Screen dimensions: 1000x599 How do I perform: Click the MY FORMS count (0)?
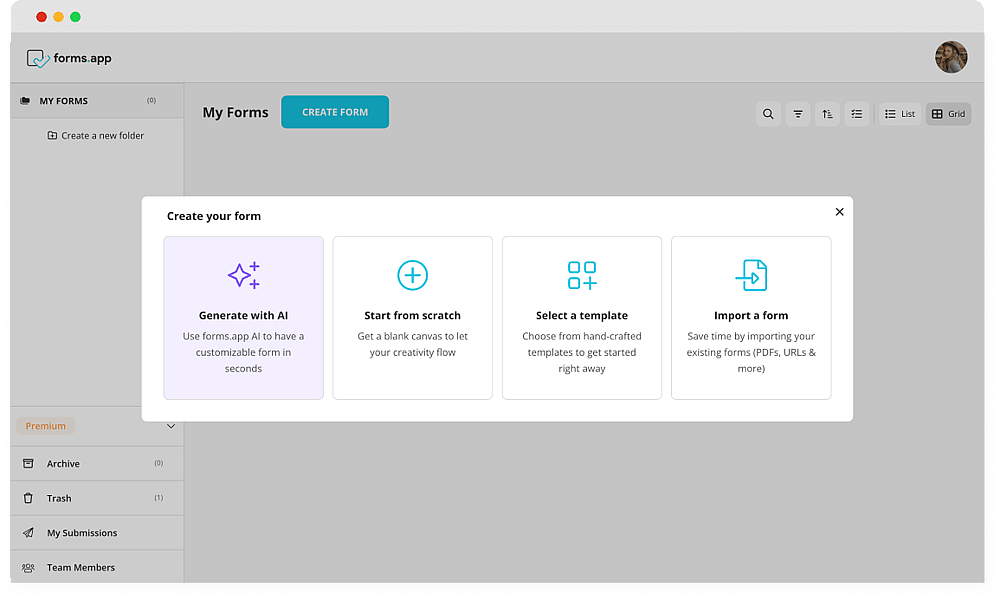point(151,100)
